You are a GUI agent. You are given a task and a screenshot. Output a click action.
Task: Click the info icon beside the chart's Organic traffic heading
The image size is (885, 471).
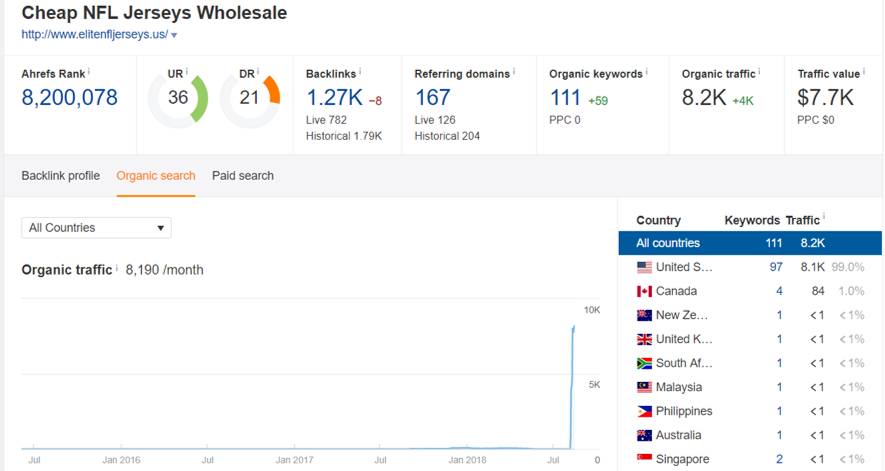click(x=117, y=268)
